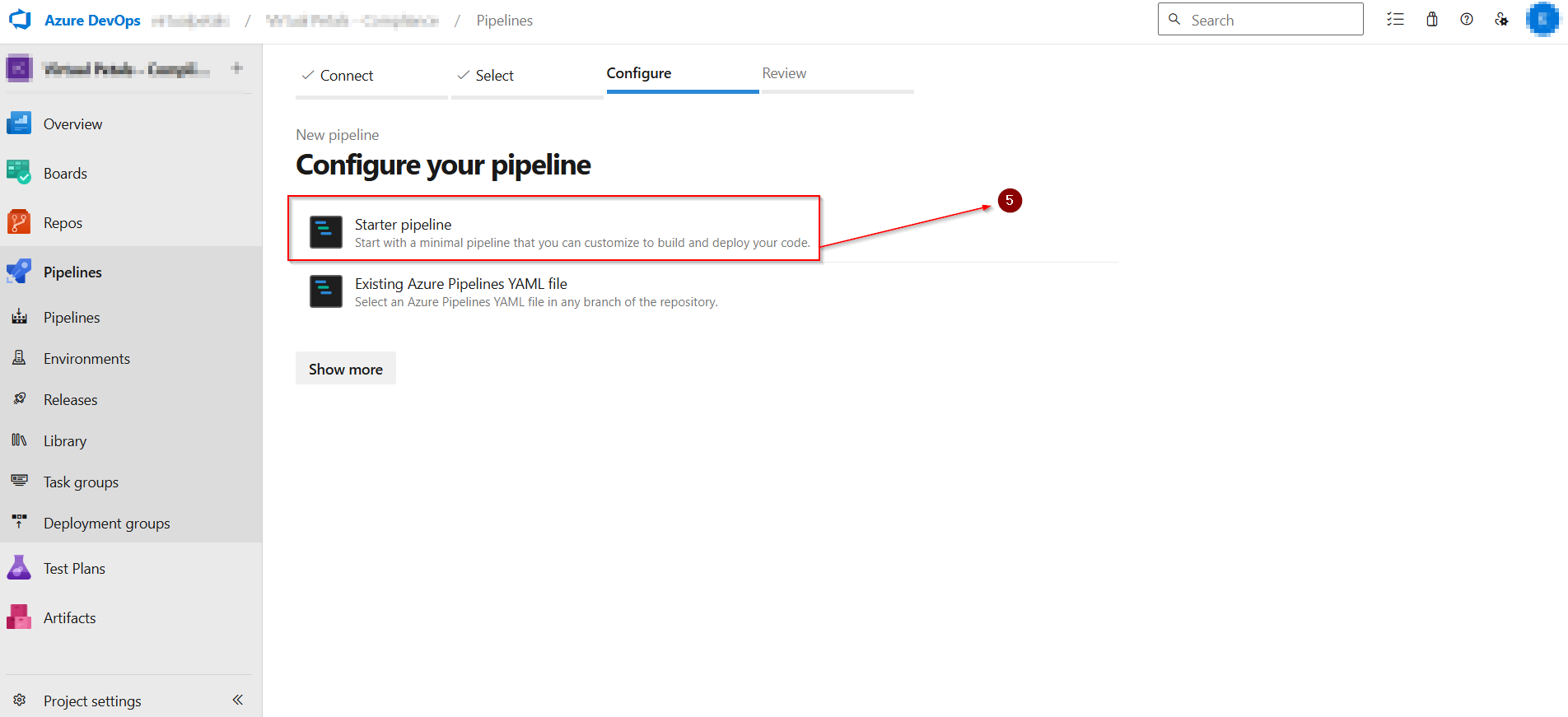Click the Show more button
This screenshot has width=1568, height=717.
coord(346,369)
